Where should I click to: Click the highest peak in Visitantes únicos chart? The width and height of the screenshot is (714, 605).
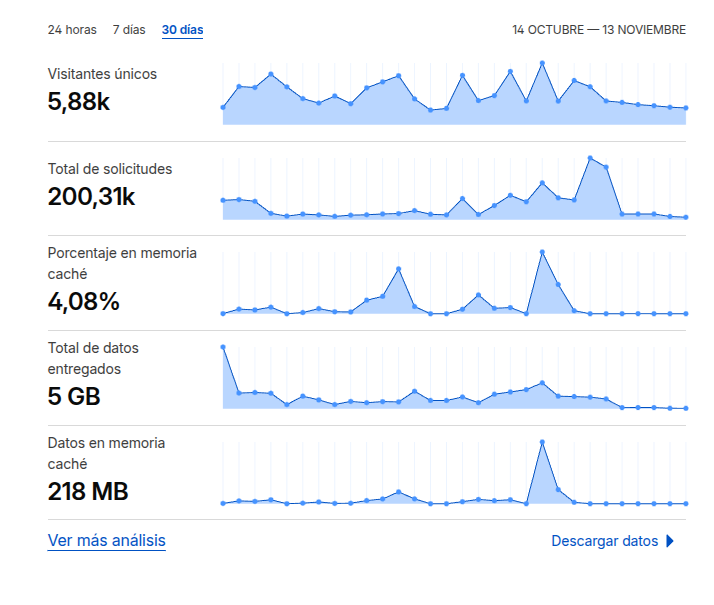pos(542,63)
